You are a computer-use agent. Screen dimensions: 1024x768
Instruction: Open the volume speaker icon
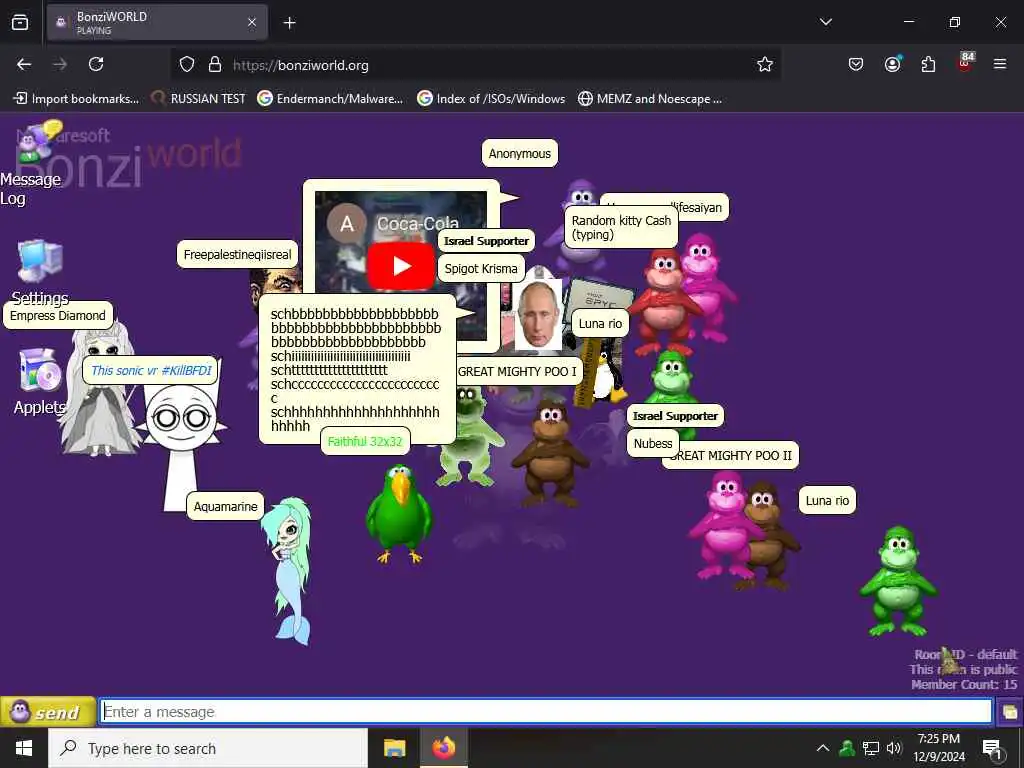point(894,748)
